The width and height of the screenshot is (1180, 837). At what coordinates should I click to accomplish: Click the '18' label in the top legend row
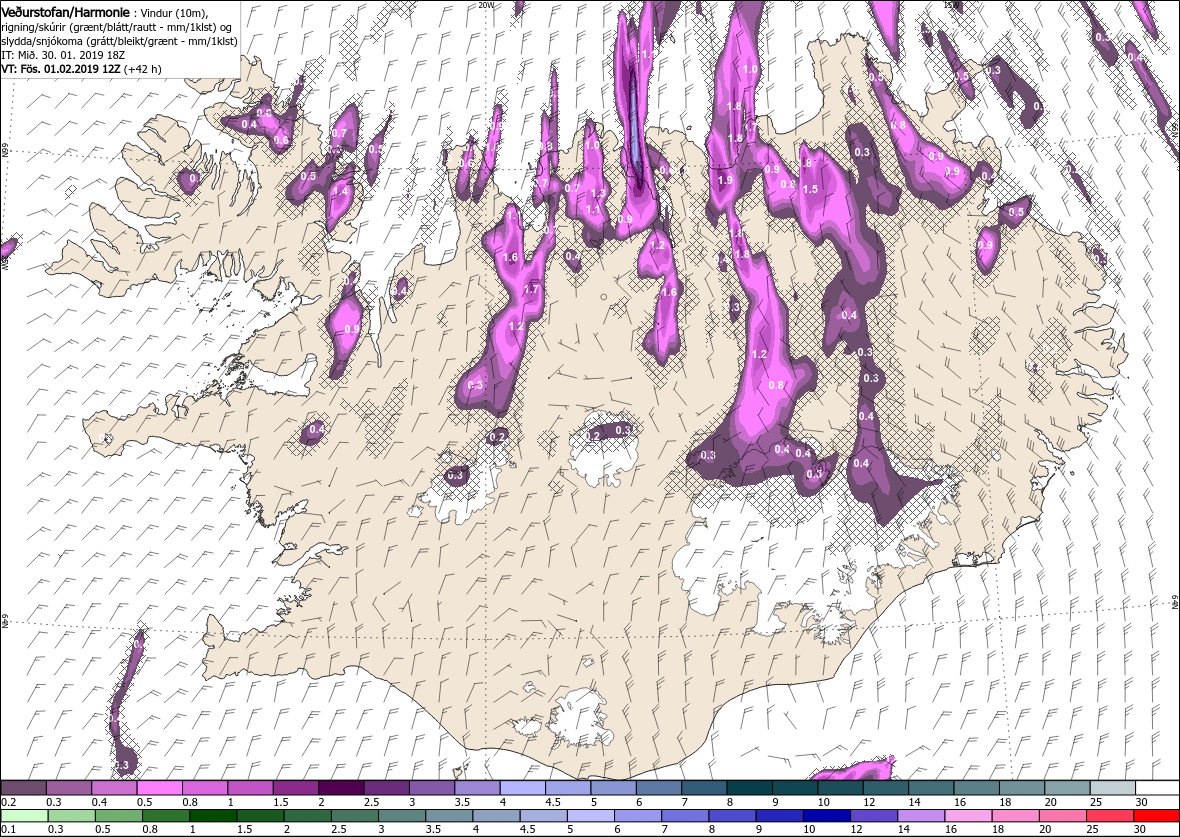click(1005, 802)
